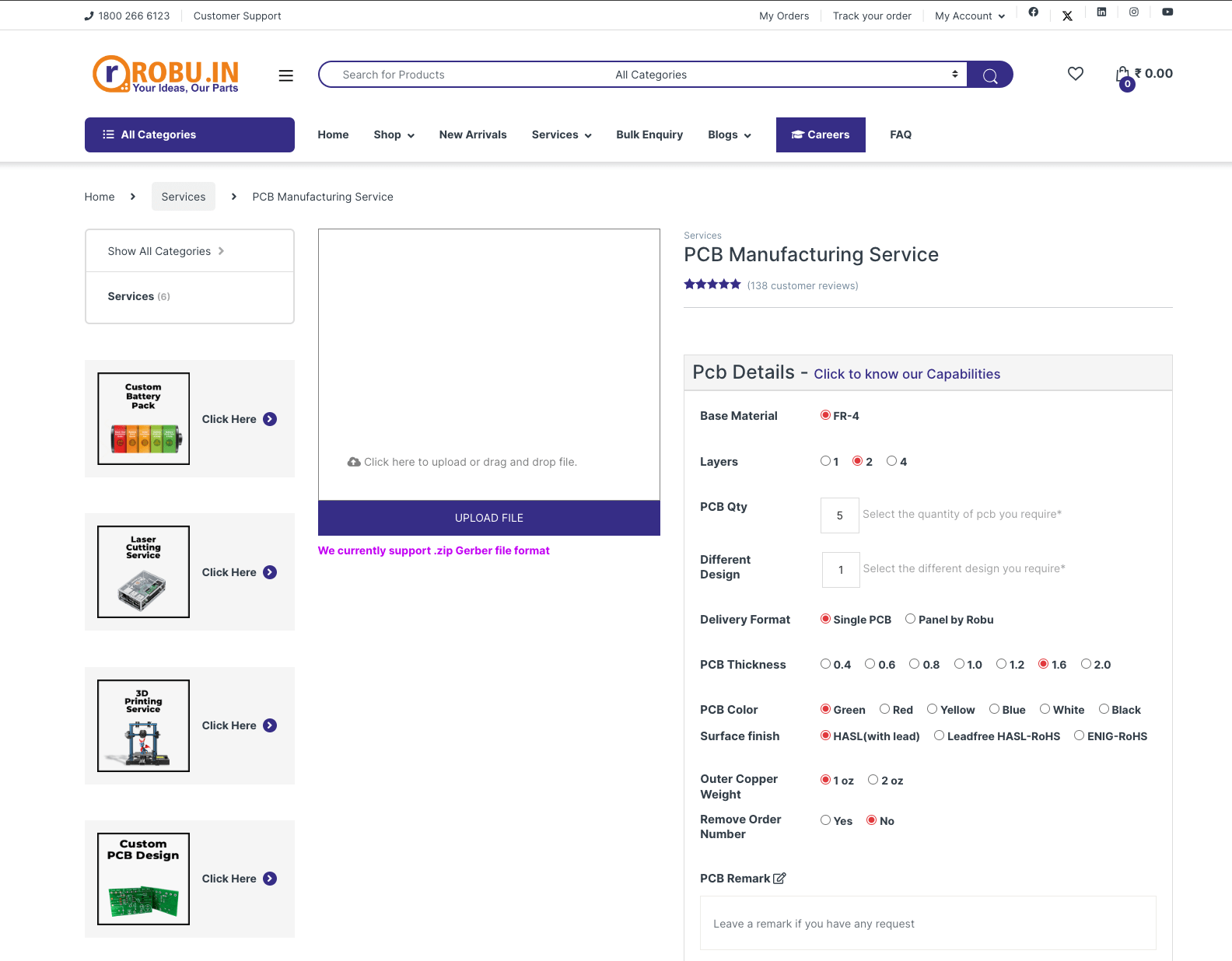Select 1 layer radio option
This screenshot has width=1232, height=961.
[825, 461]
